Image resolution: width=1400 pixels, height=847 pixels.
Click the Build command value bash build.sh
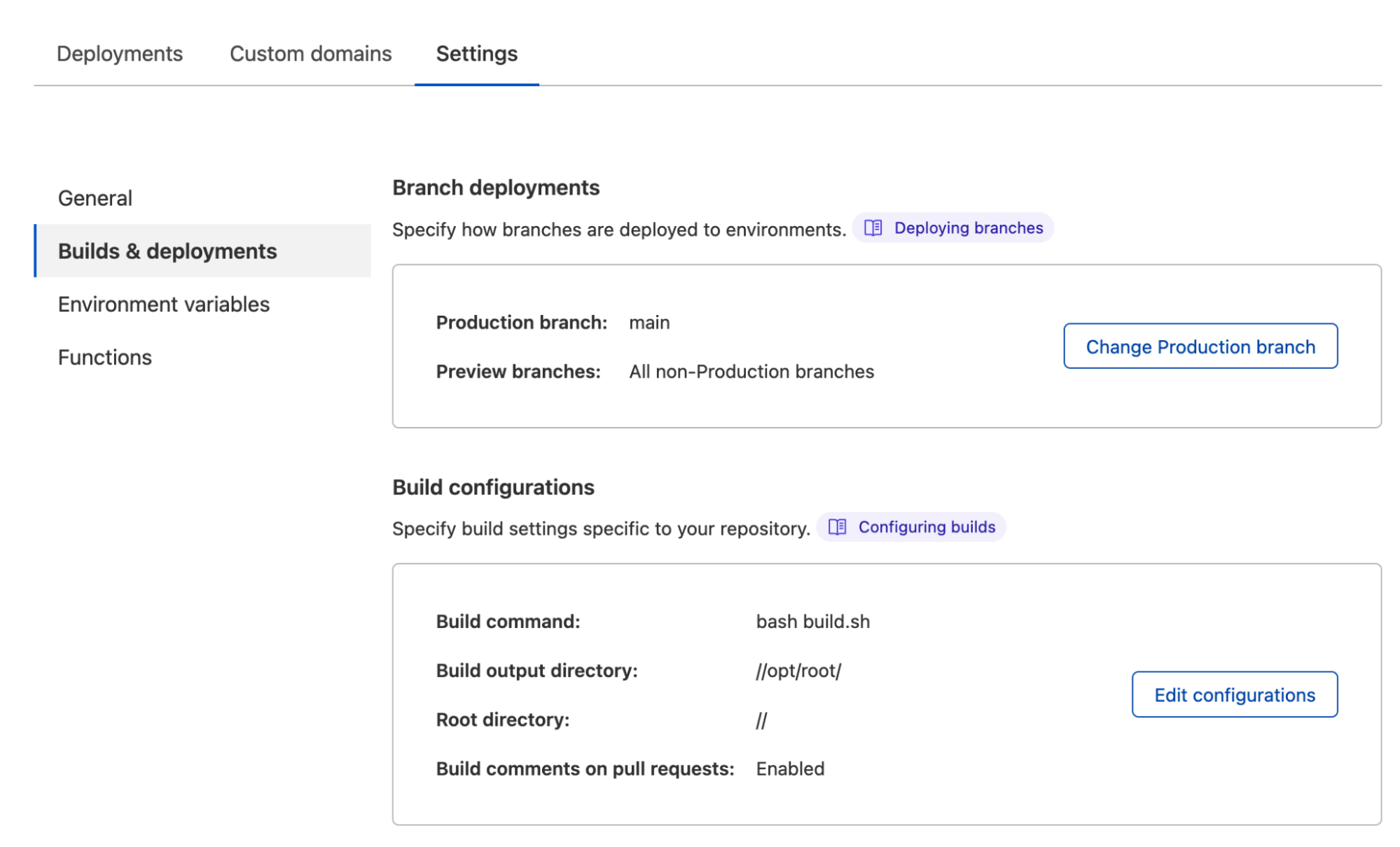click(812, 621)
